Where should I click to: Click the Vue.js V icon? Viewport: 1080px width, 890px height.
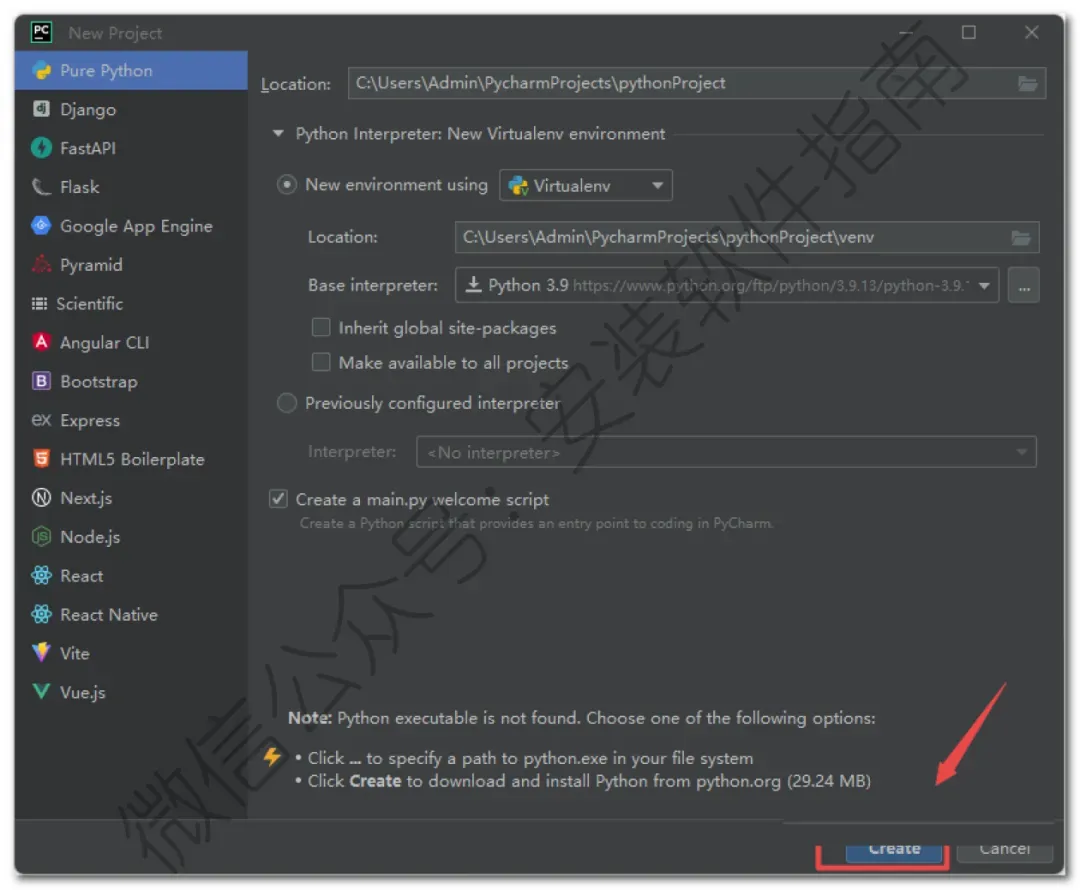click(42, 691)
